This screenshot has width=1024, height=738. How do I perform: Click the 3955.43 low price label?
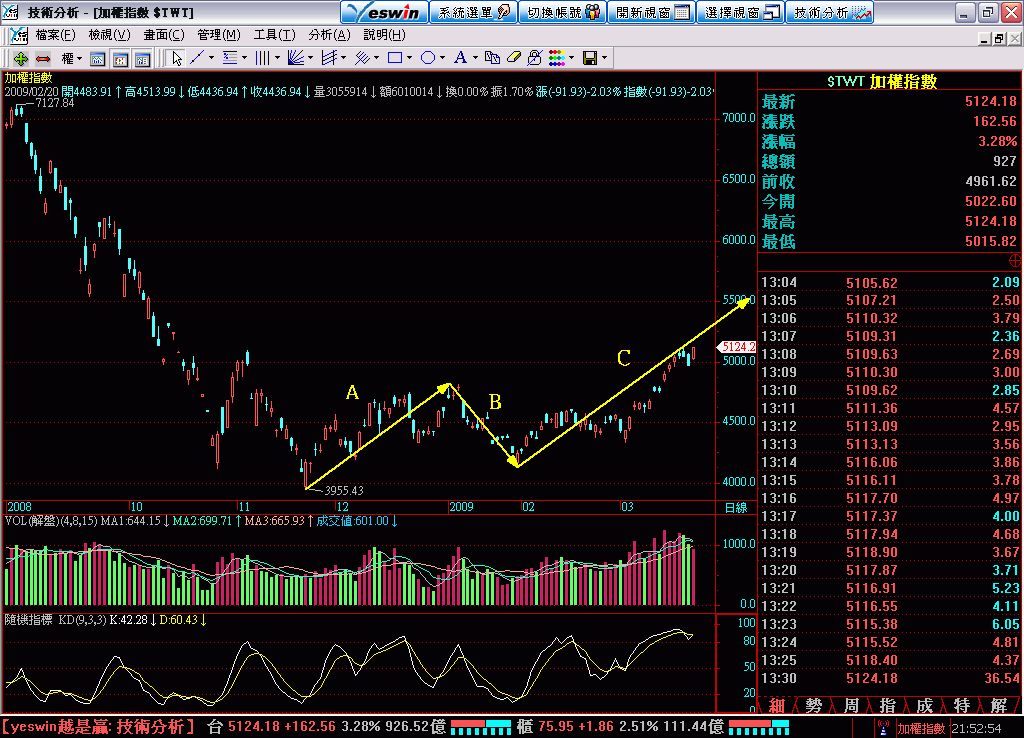coord(344,490)
